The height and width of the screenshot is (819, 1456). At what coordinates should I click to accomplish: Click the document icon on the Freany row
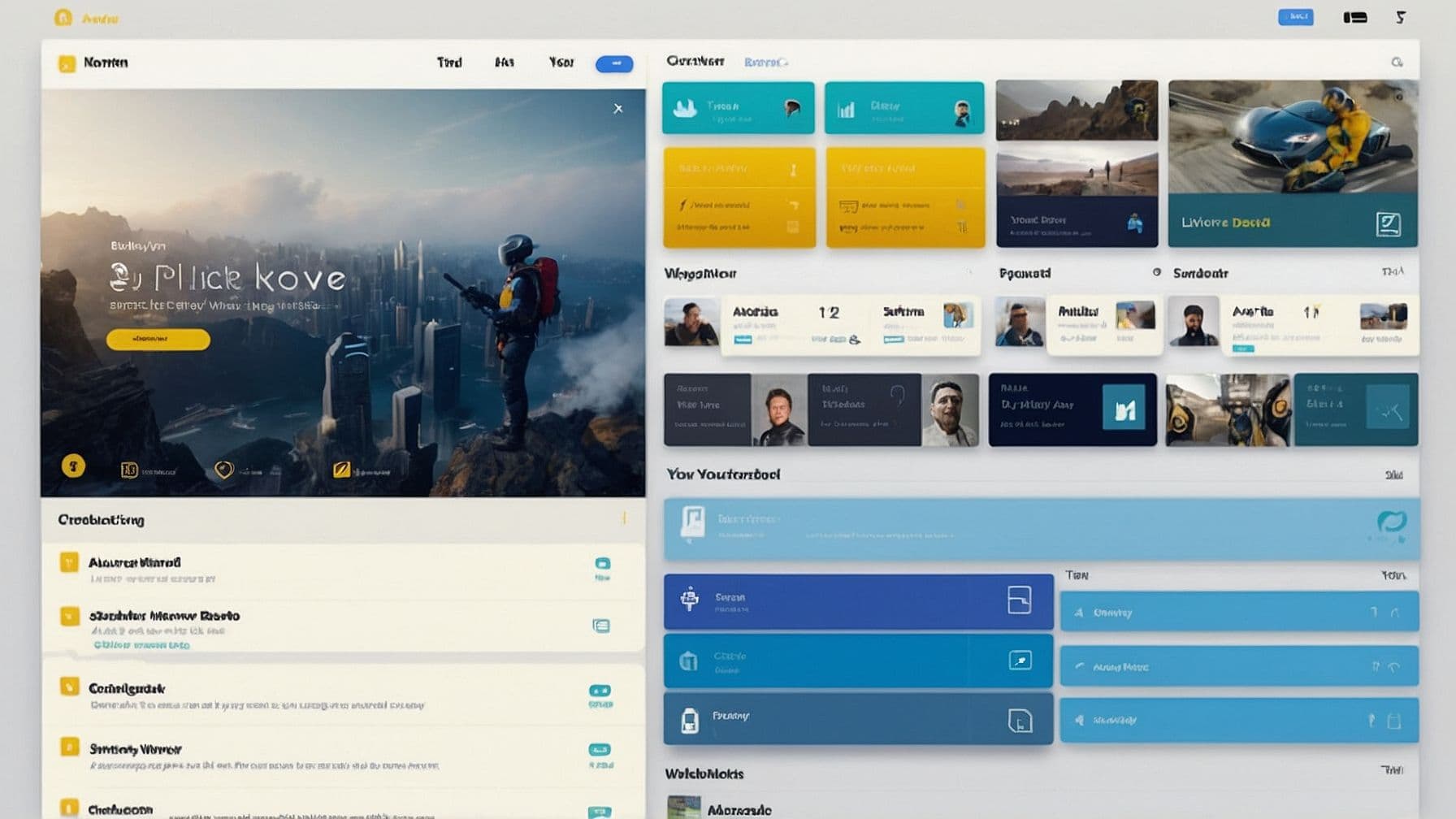pos(1019,720)
